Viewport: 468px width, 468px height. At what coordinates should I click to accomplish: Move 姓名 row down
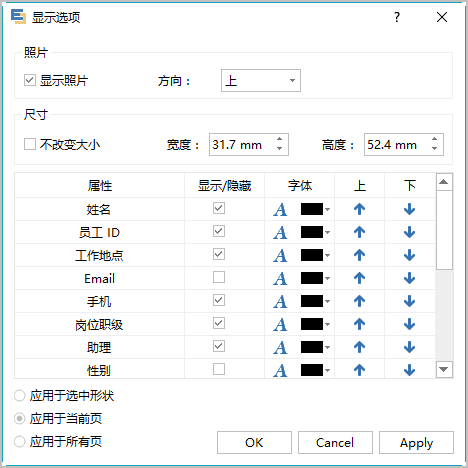(409, 209)
